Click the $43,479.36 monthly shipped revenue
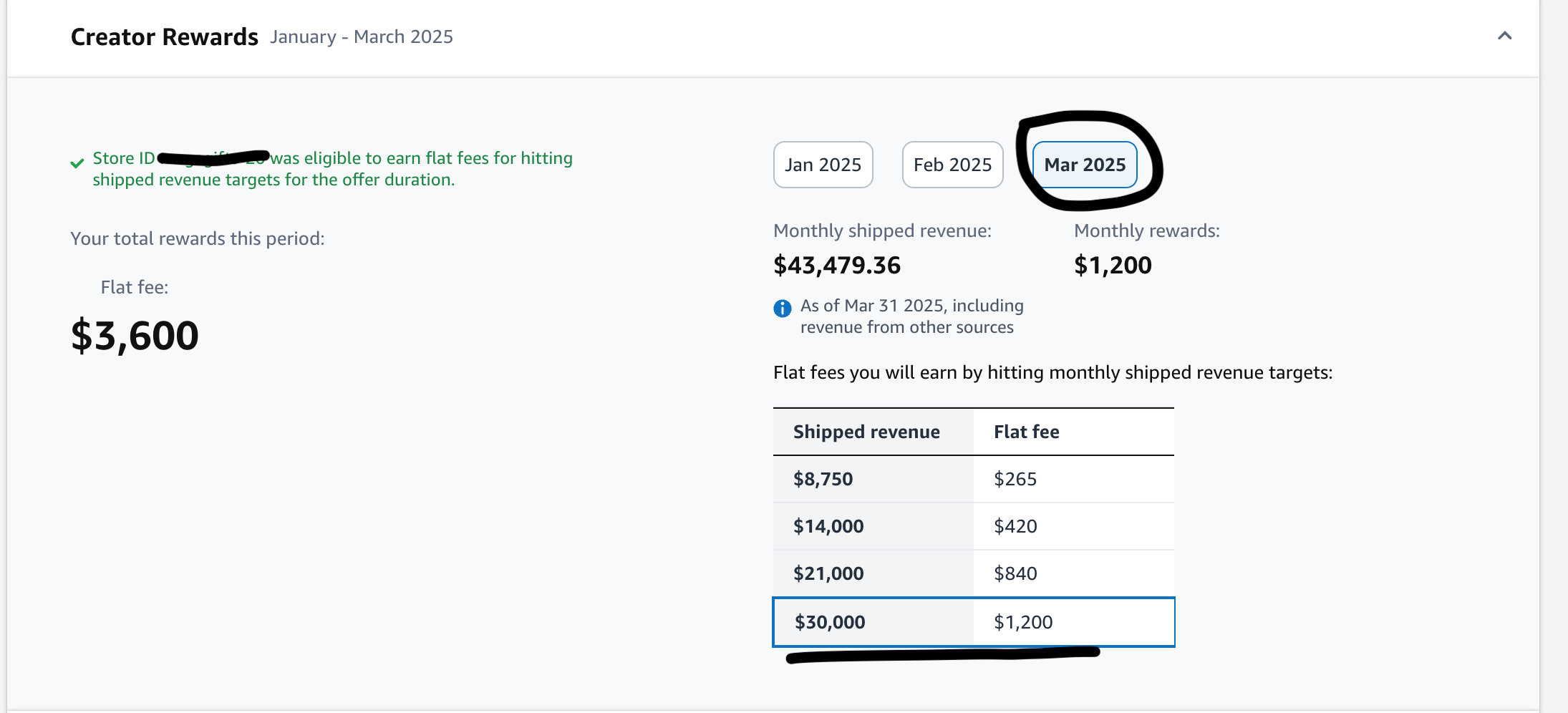The height and width of the screenshot is (713, 1568). coord(837,266)
